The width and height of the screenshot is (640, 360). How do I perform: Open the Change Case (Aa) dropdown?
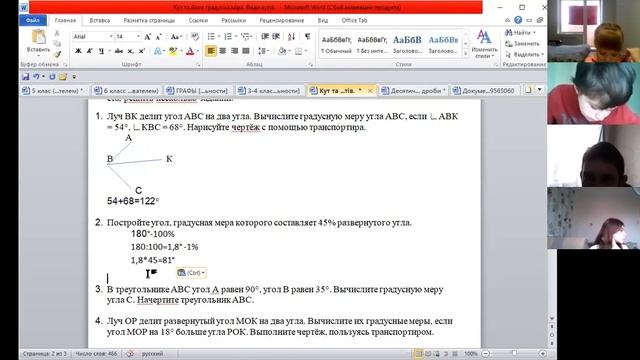(176, 37)
